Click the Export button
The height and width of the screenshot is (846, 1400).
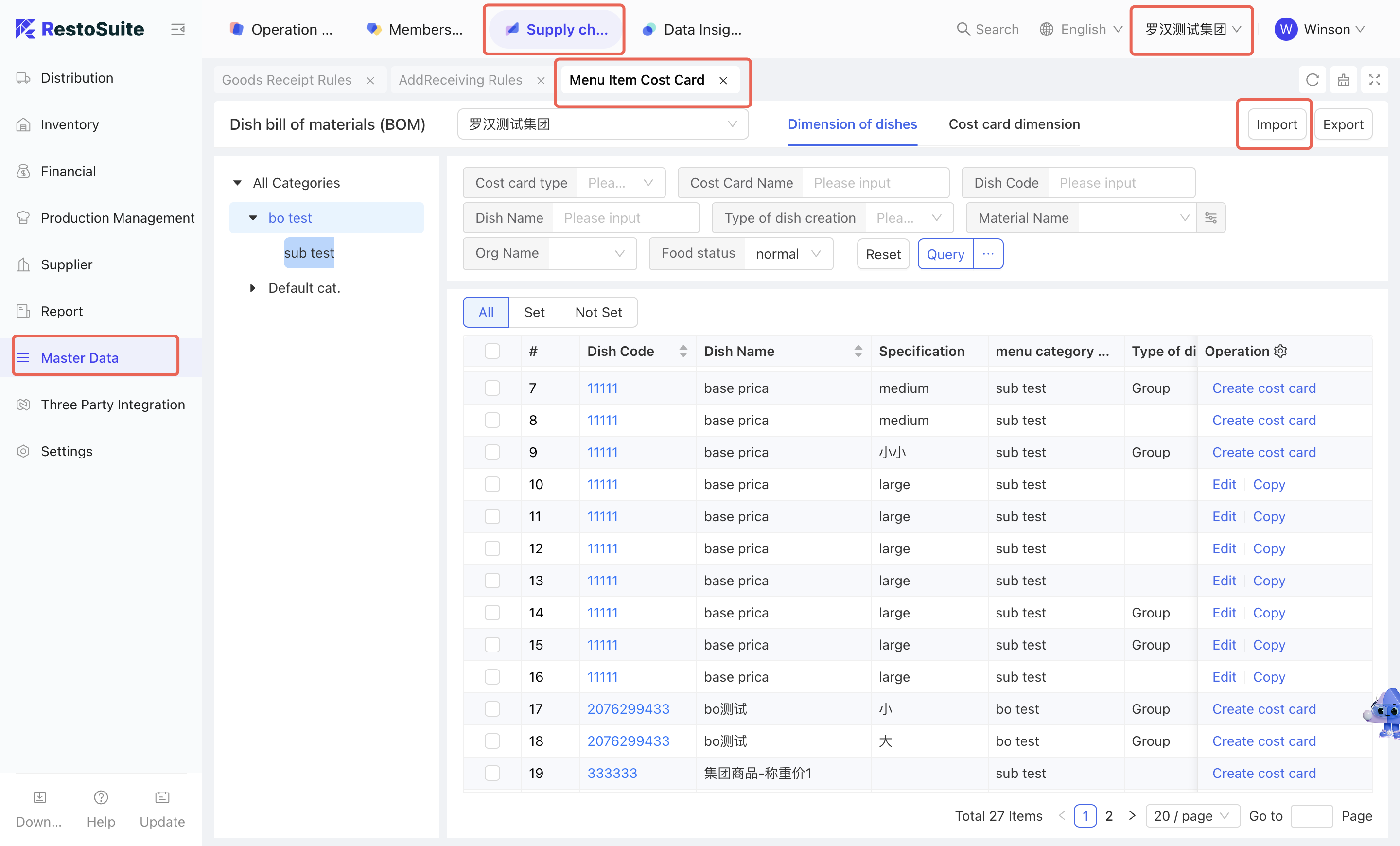click(x=1343, y=124)
